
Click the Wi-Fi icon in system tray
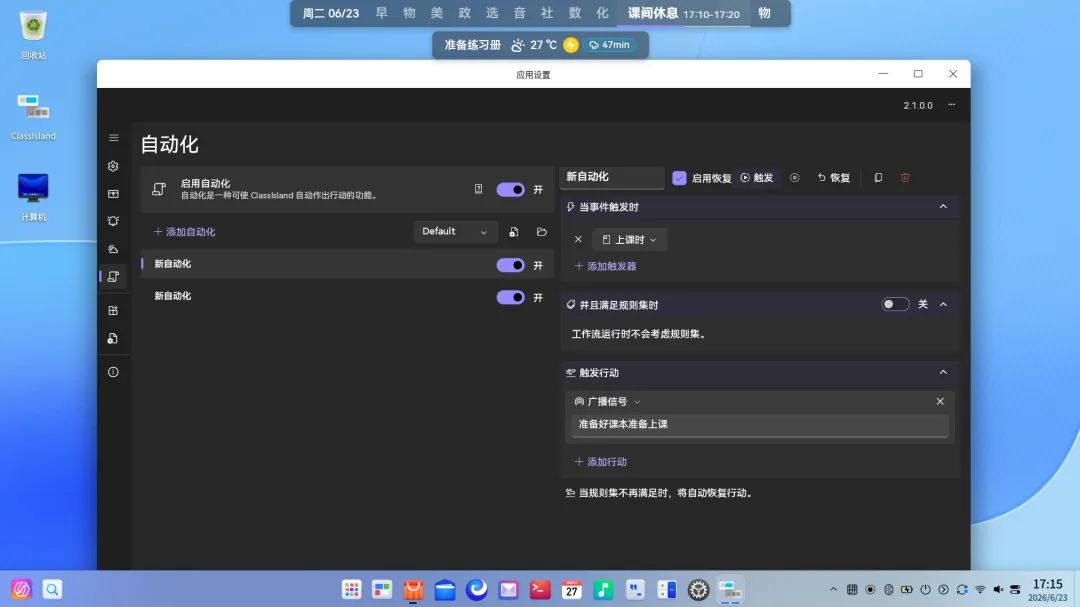pyautogui.click(x=980, y=590)
